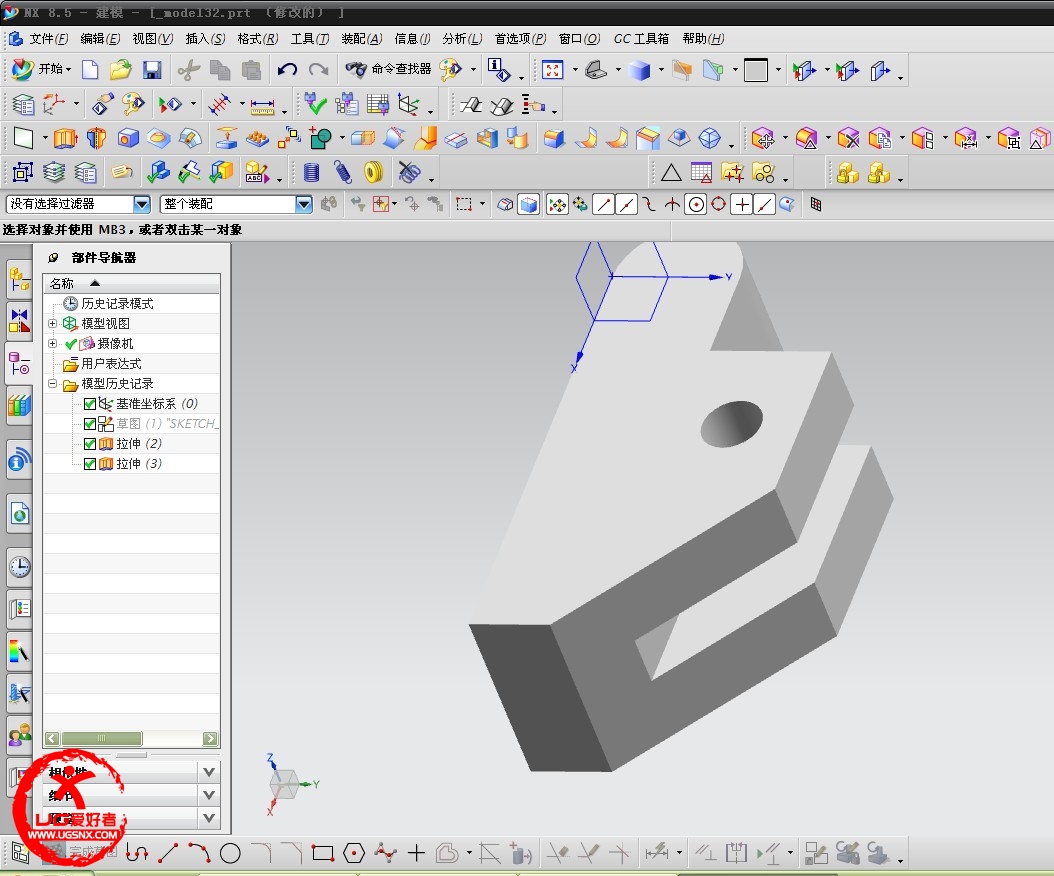Toggle checkbox for 草图 (1) SKETCH
The width and height of the screenshot is (1054, 876).
(89, 424)
